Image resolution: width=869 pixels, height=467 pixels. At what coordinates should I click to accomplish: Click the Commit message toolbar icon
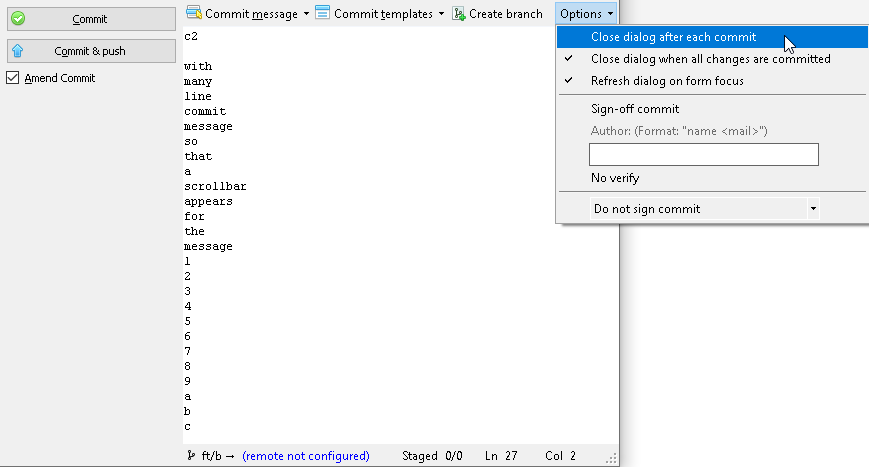[194, 12]
